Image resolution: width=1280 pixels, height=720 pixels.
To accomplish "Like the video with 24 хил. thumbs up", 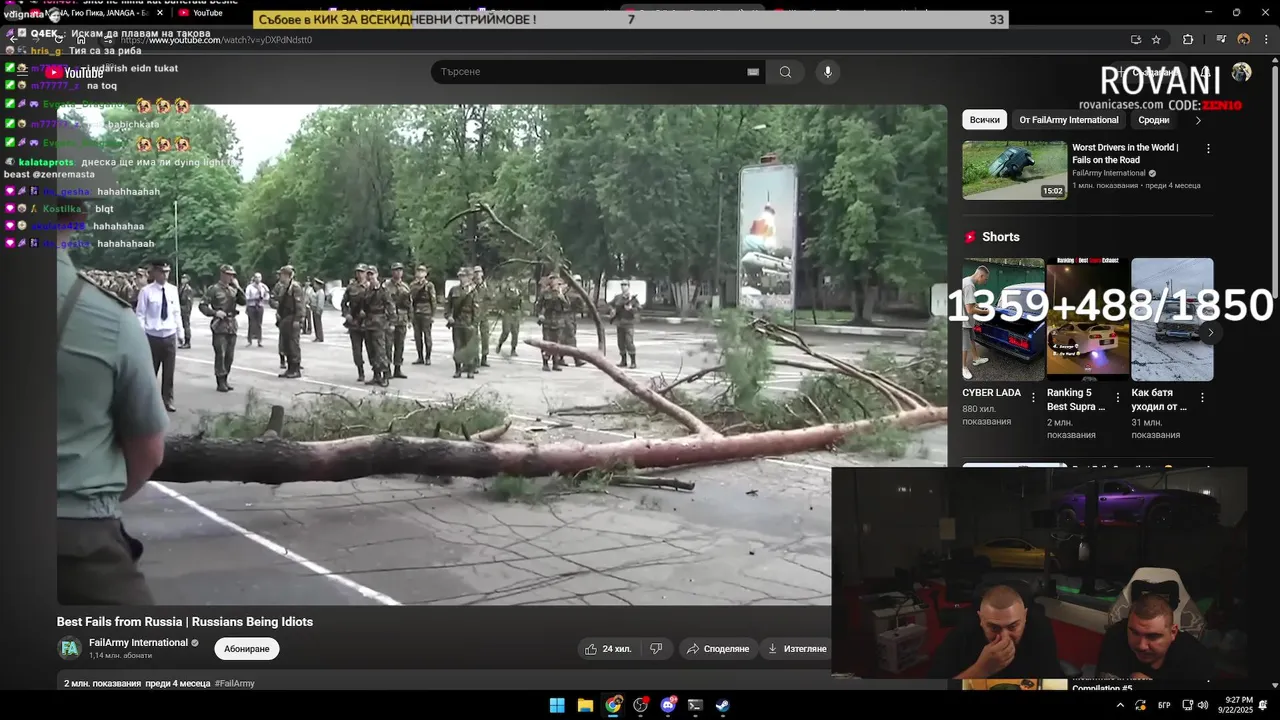I will 608,649.
